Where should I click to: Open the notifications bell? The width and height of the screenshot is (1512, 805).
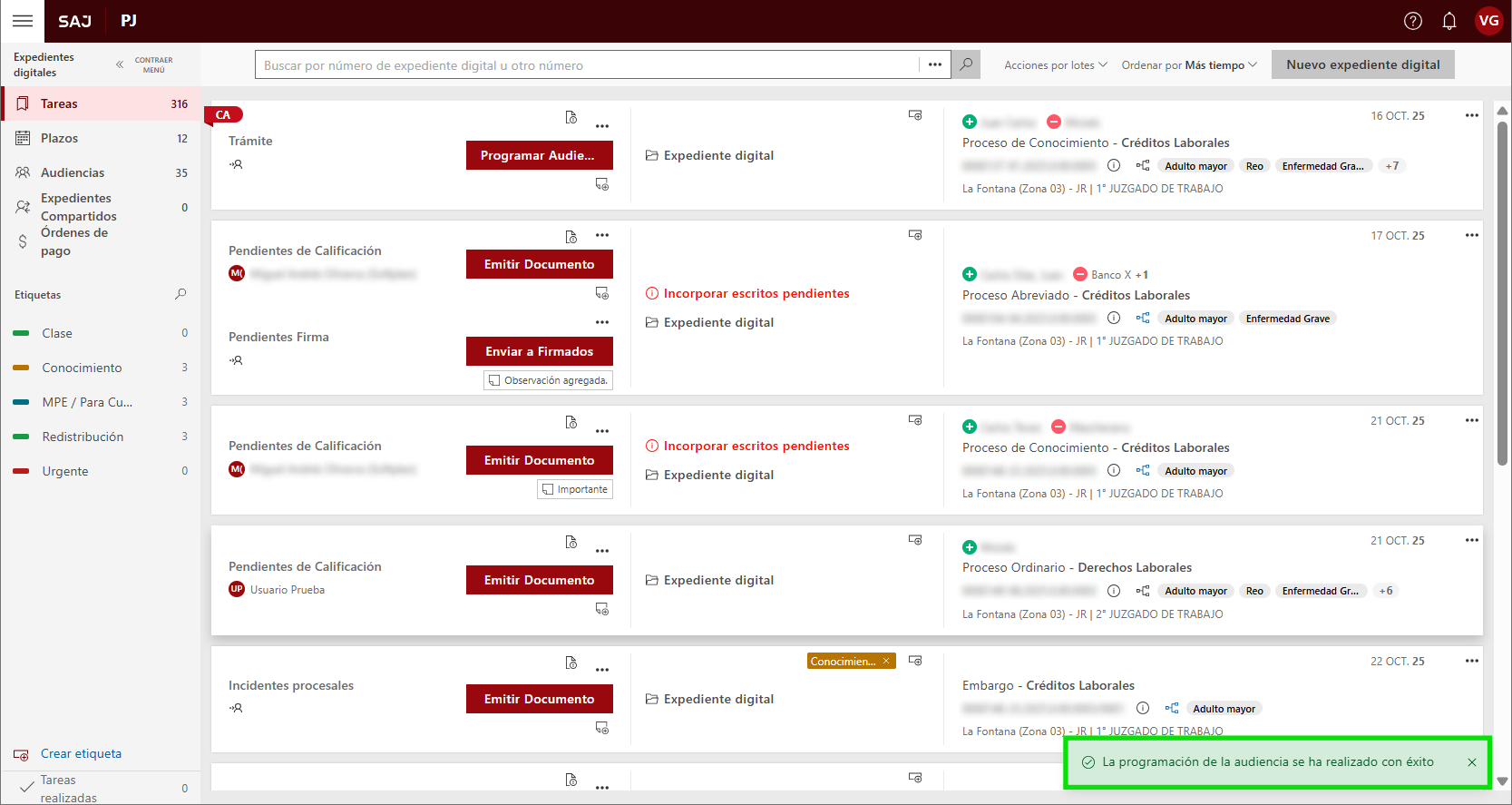[x=1449, y=21]
